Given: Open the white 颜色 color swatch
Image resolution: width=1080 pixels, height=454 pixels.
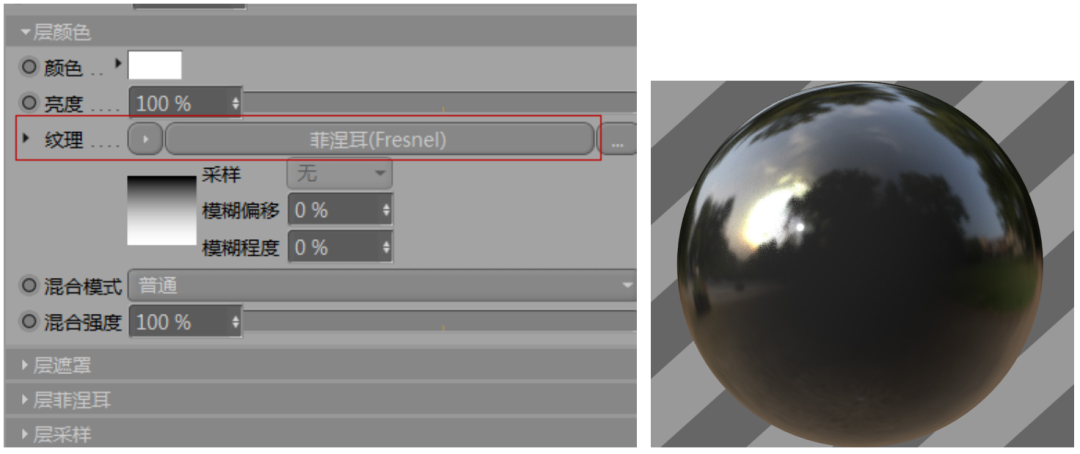Looking at the screenshot, I should click(x=155, y=65).
